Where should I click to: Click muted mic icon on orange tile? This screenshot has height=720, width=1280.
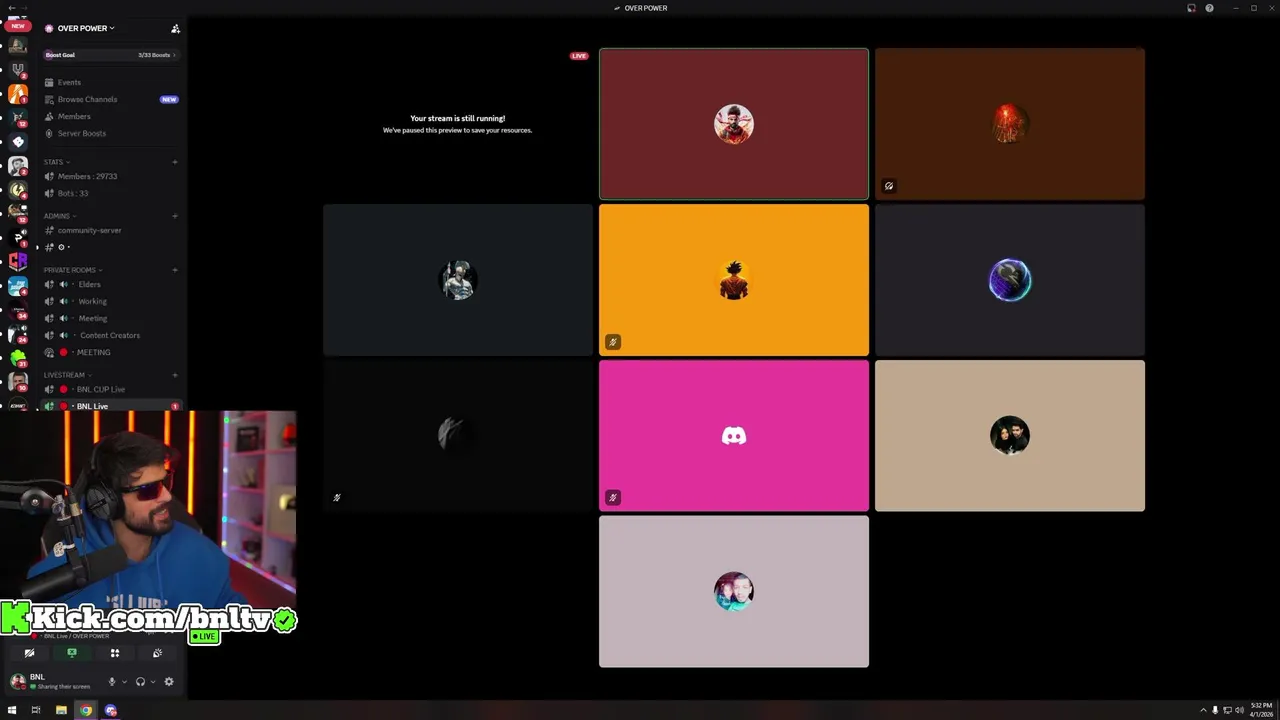[613, 342]
